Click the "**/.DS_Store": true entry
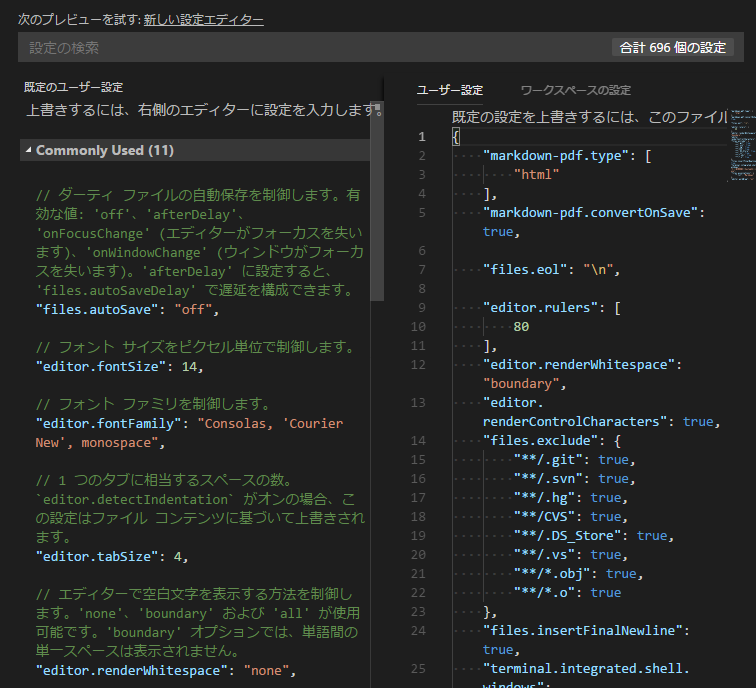 594,536
